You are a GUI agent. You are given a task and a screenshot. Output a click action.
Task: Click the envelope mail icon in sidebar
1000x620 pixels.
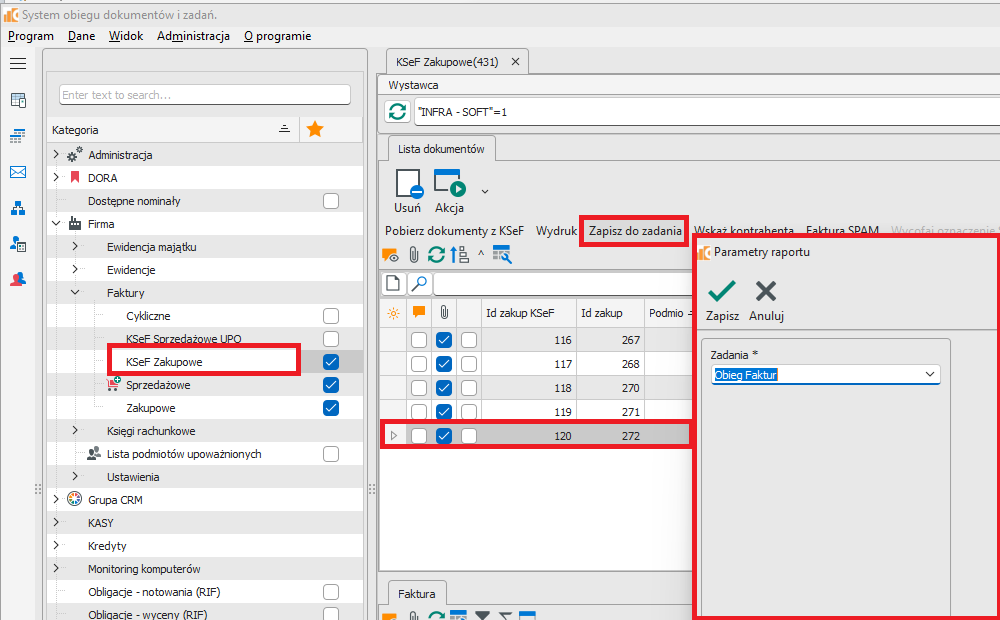18,172
